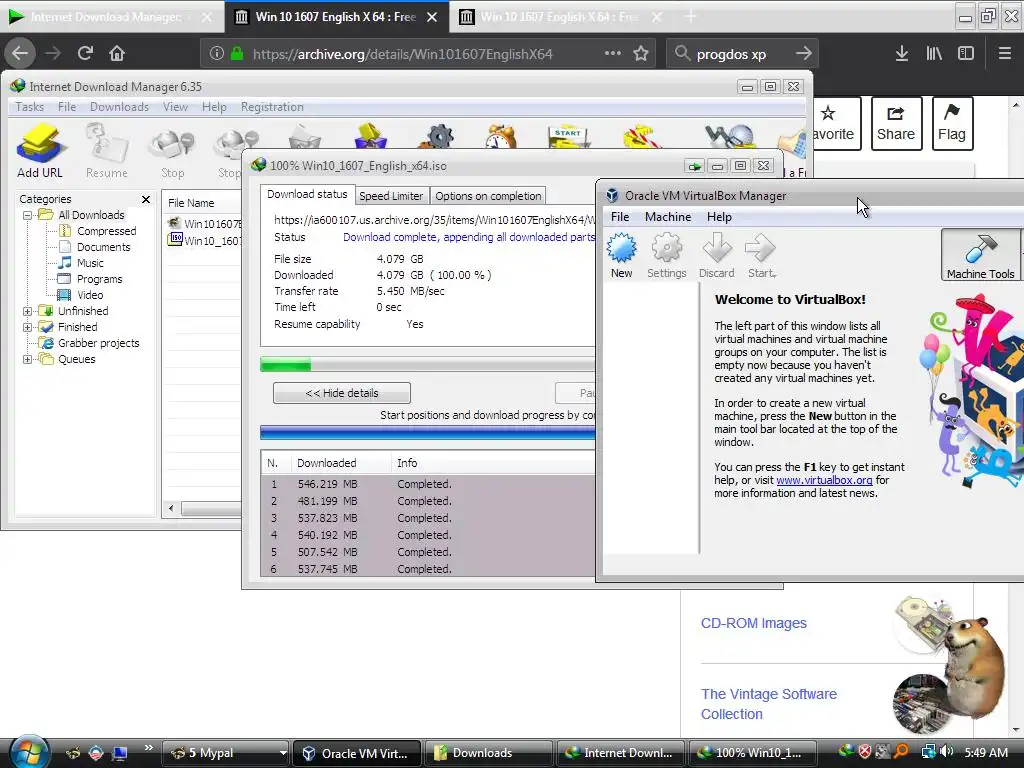Image resolution: width=1024 pixels, height=768 pixels.
Task: Open VirtualBox Machine menu
Action: pos(667,217)
